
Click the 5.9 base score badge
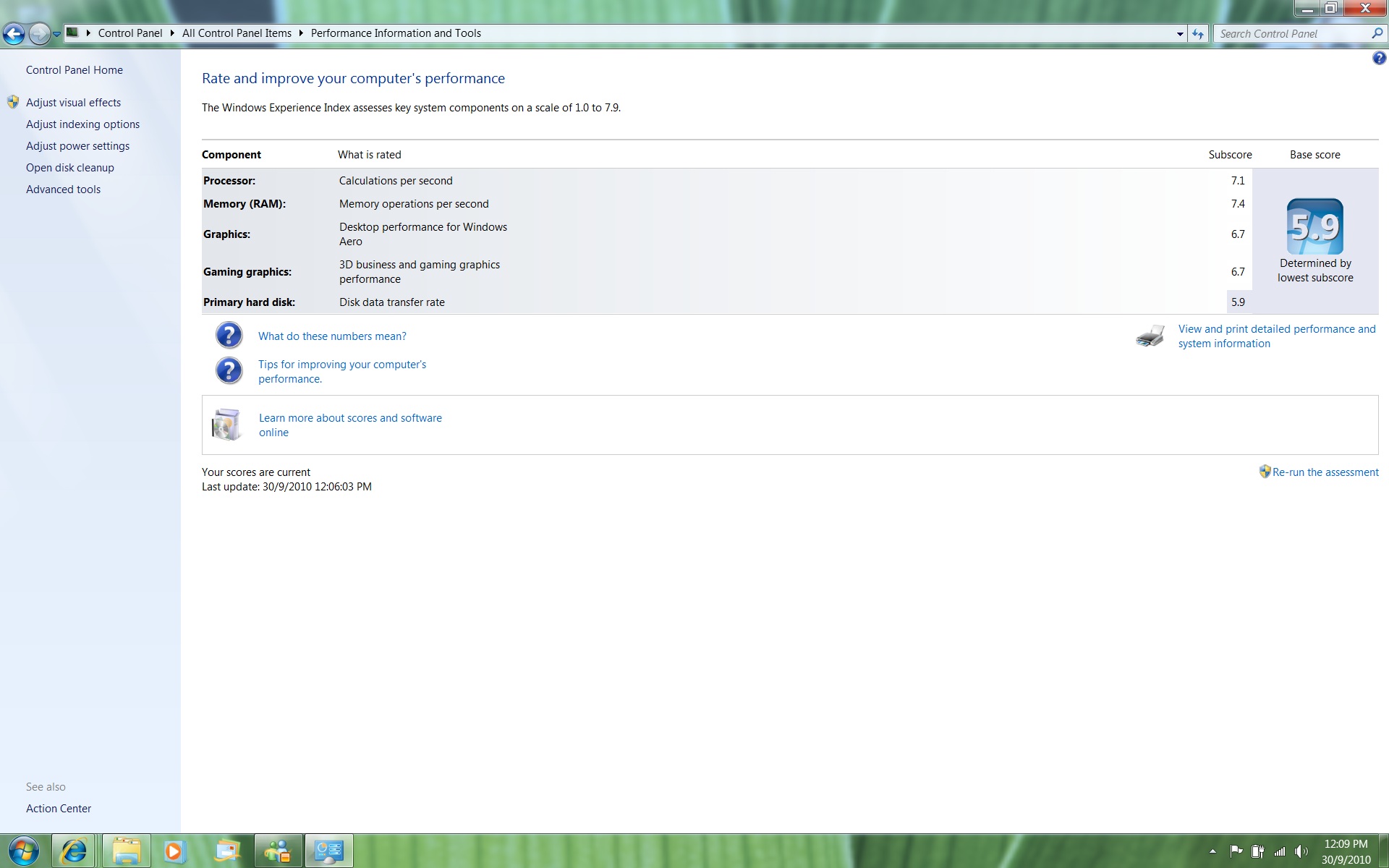point(1314,226)
